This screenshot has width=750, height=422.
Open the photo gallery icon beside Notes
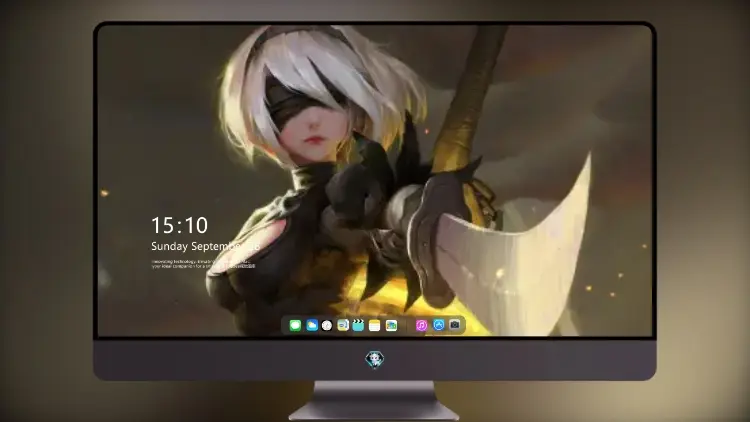tap(391, 325)
